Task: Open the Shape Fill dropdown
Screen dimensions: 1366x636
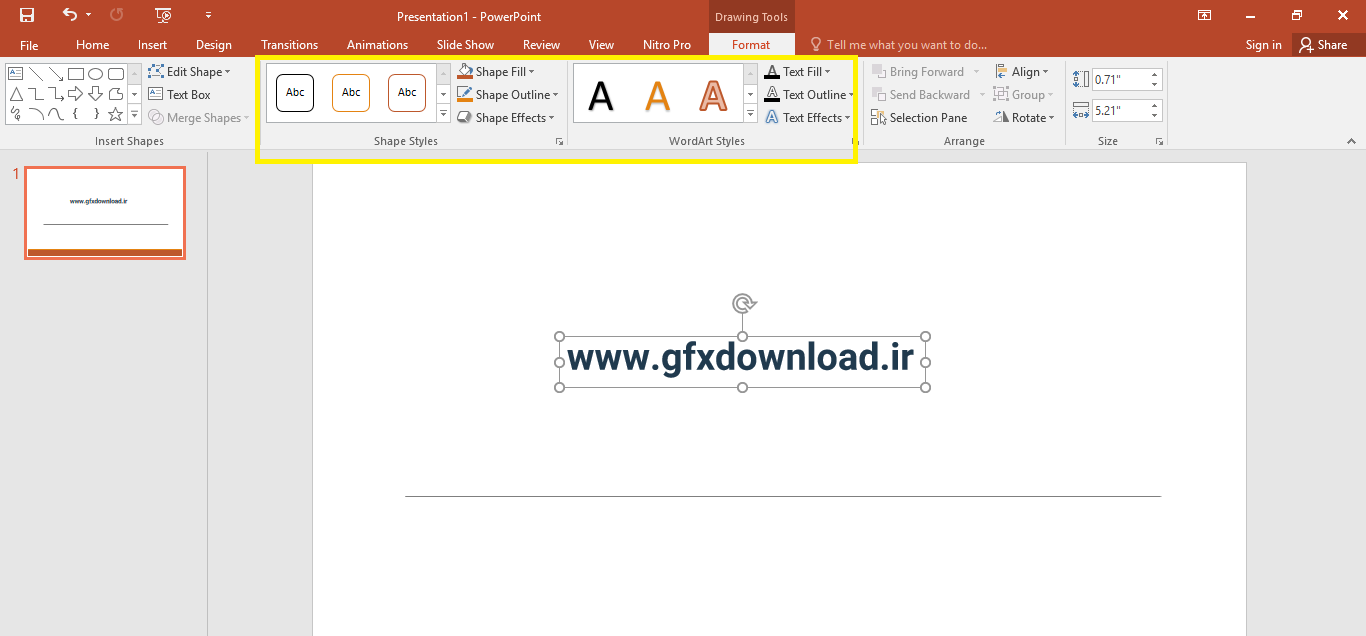Action: [x=497, y=72]
